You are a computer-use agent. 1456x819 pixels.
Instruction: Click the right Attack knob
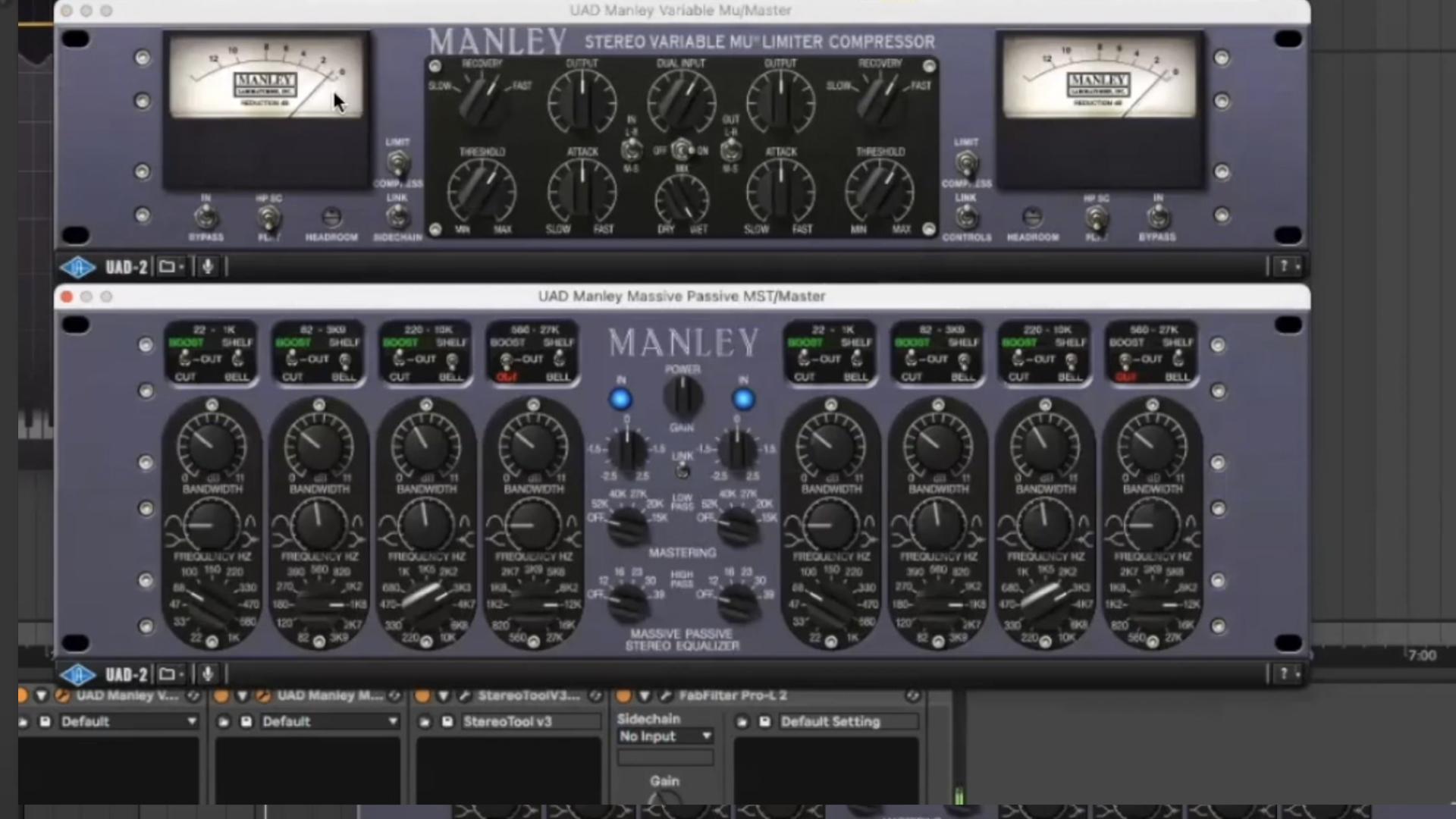click(780, 191)
